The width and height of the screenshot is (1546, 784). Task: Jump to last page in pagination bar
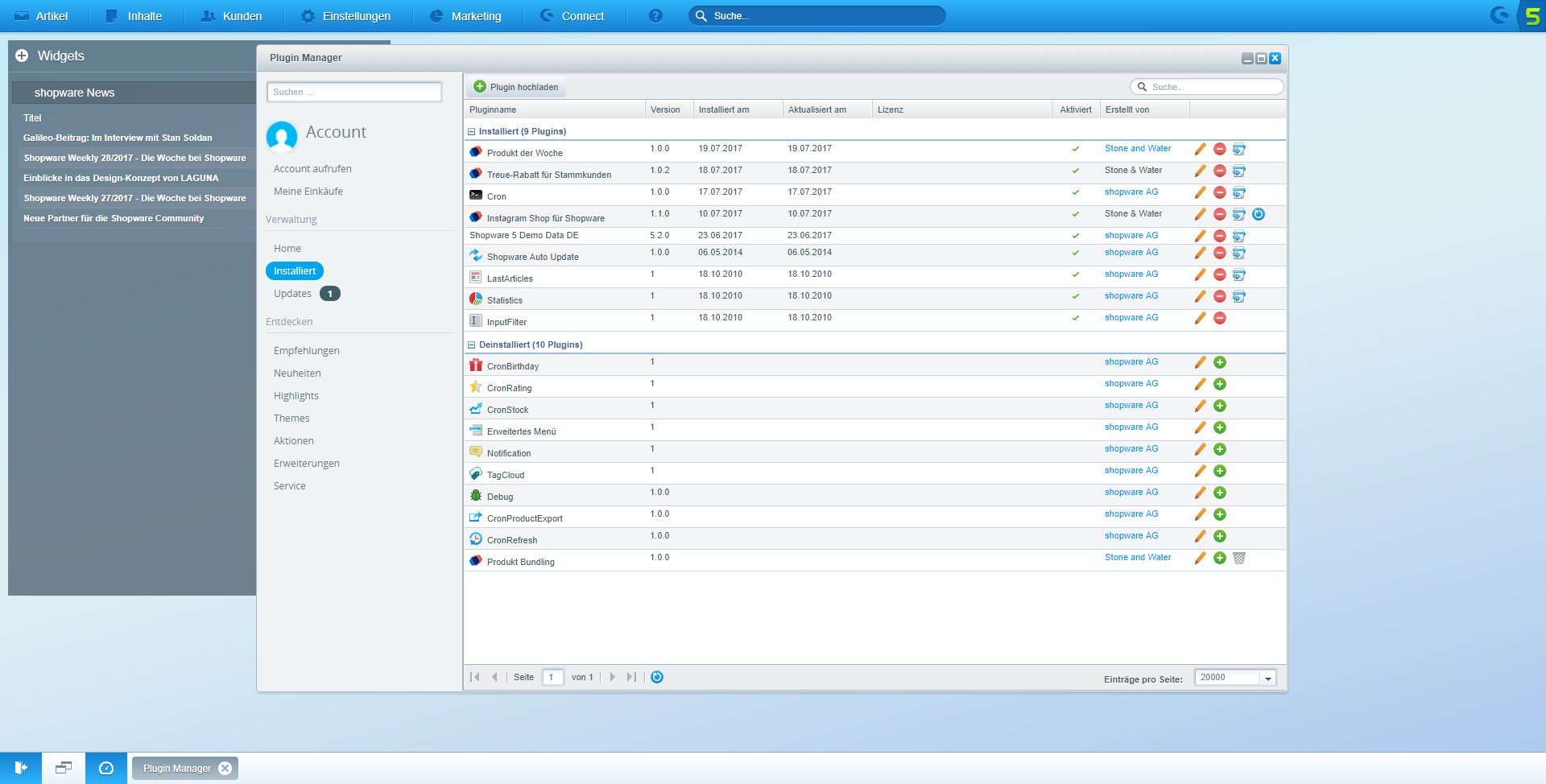(x=631, y=677)
